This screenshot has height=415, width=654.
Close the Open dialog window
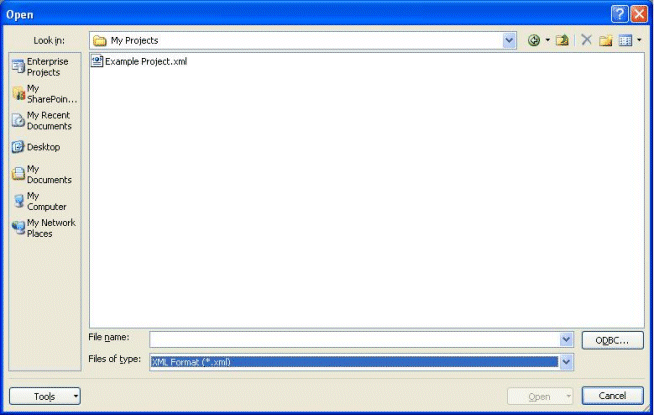639,14
